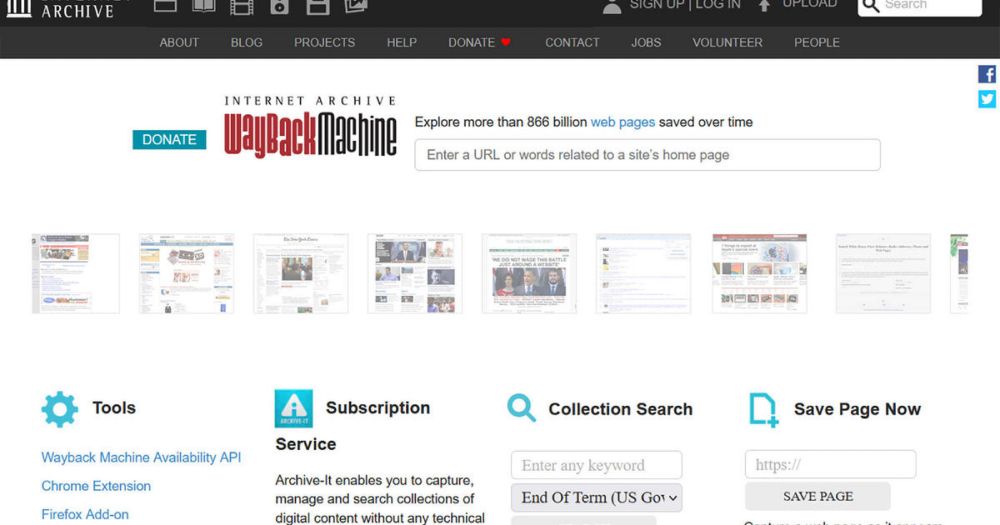Expand the End Of Term collection dropdown
Screen dimensions: 1000x525
596,498
